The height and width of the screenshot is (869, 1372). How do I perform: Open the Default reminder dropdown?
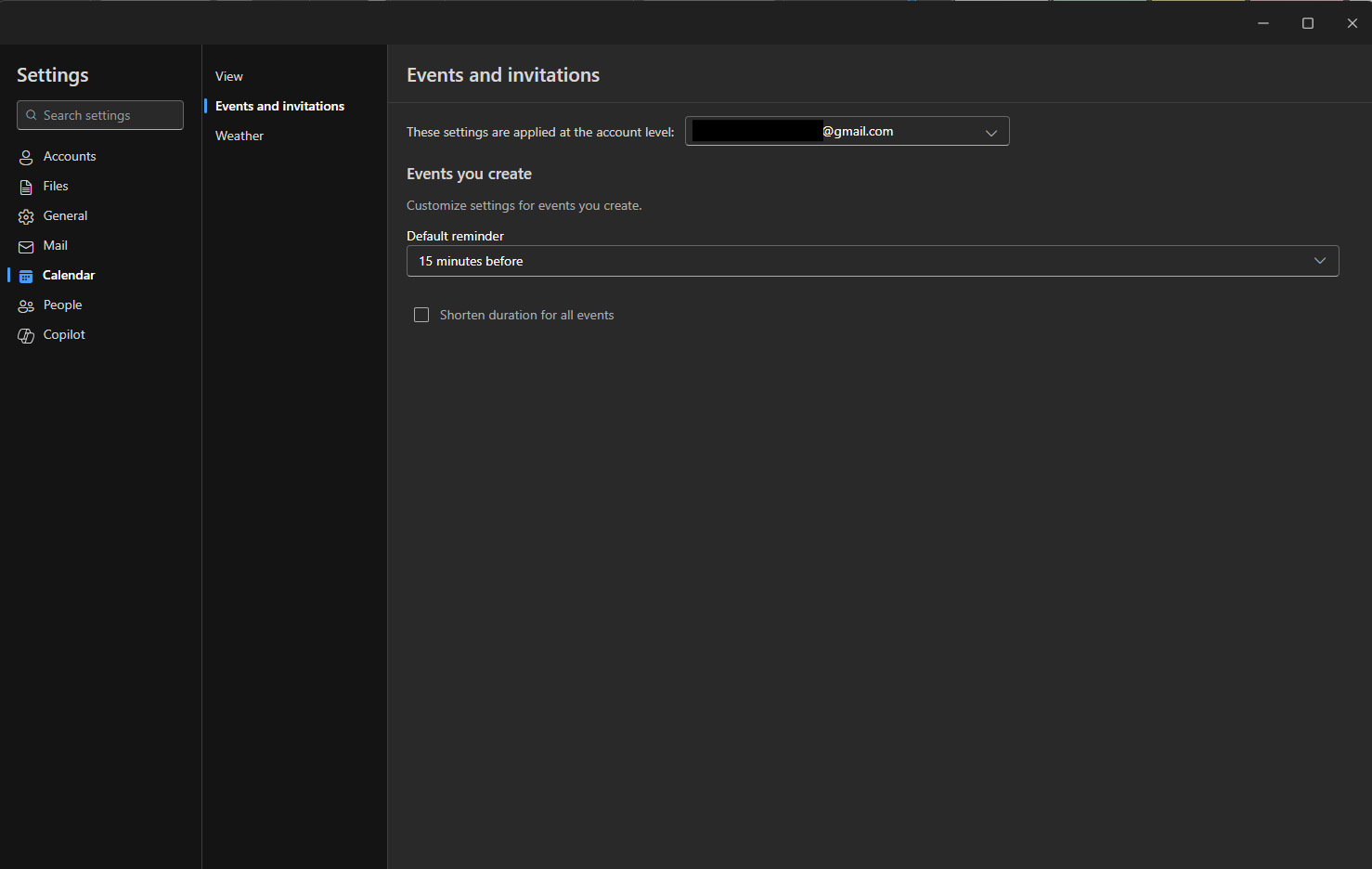coord(873,261)
